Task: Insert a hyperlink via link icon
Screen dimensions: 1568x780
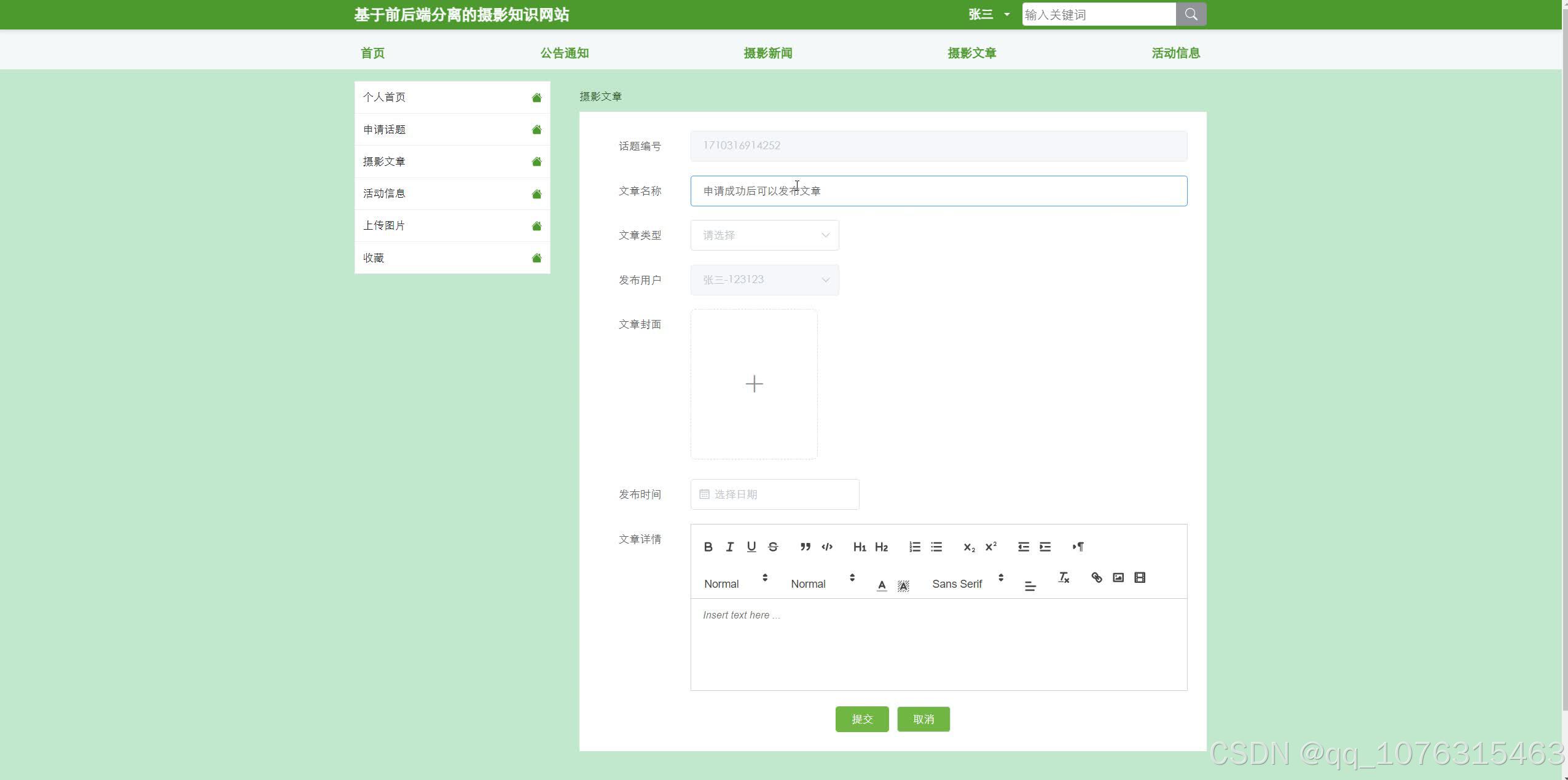Action: pyautogui.click(x=1096, y=577)
